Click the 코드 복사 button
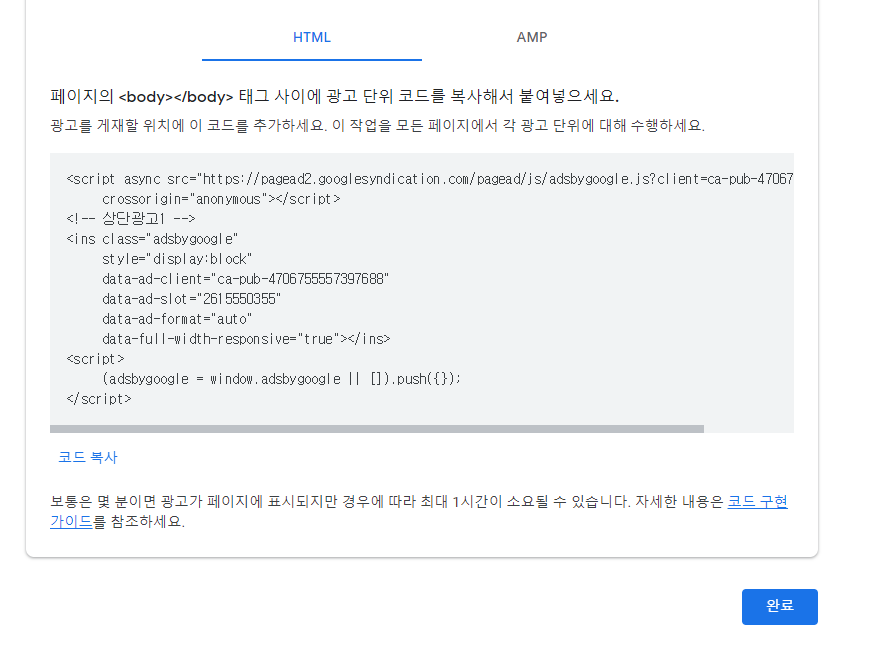 tap(88, 457)
